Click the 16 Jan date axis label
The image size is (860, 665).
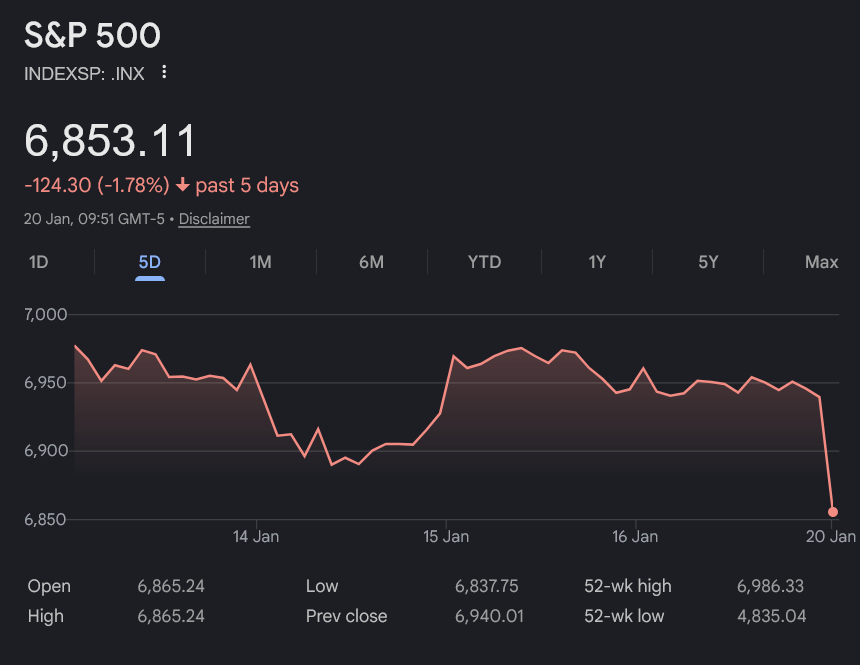[635, 537]
